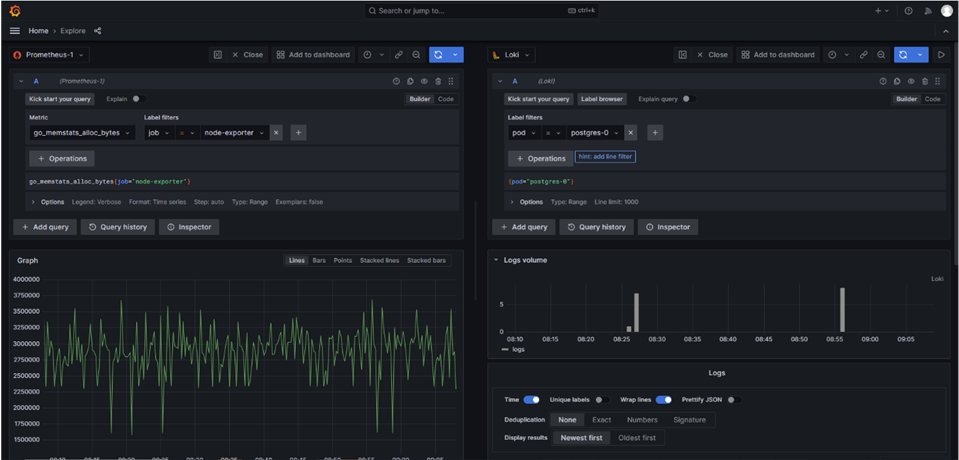This screenshot has height=460, width=959.
Task: Select Stacked bars graph style
Action: click(x=426, y=260)
